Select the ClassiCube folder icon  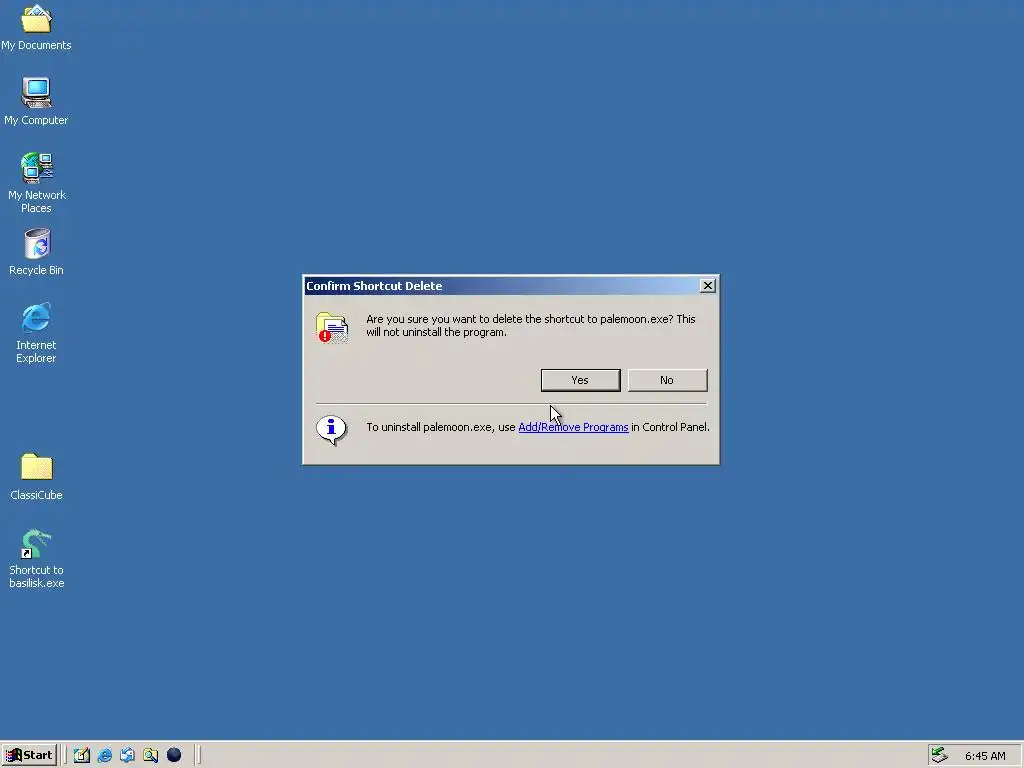[x=37, y=477]
